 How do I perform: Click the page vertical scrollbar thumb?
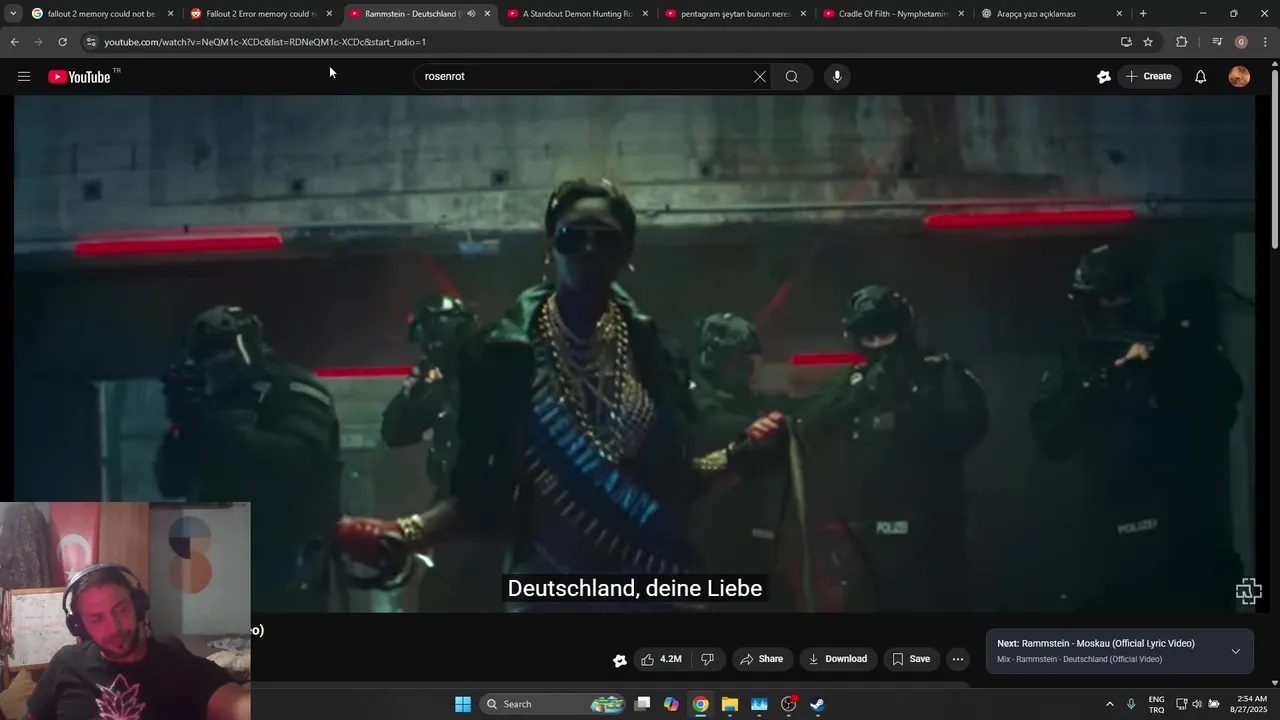[1275, 158]
